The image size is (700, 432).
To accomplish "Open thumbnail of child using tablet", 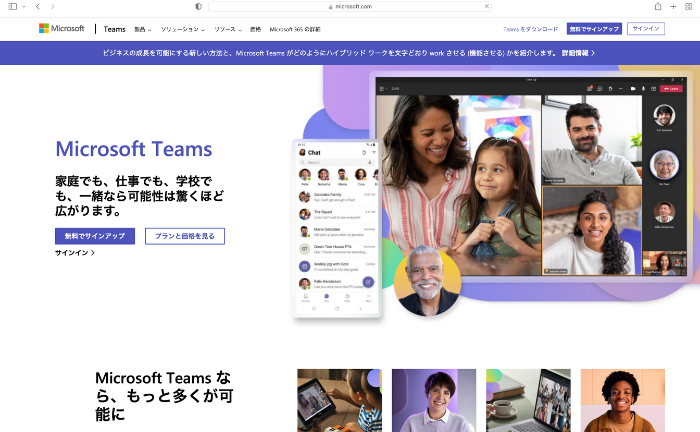I will tap(339, 400).
